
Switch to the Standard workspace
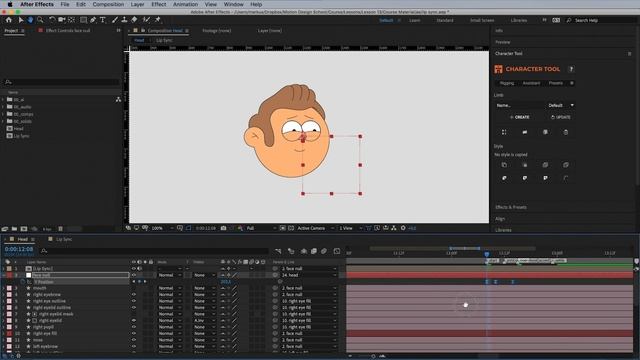(445, 20)
